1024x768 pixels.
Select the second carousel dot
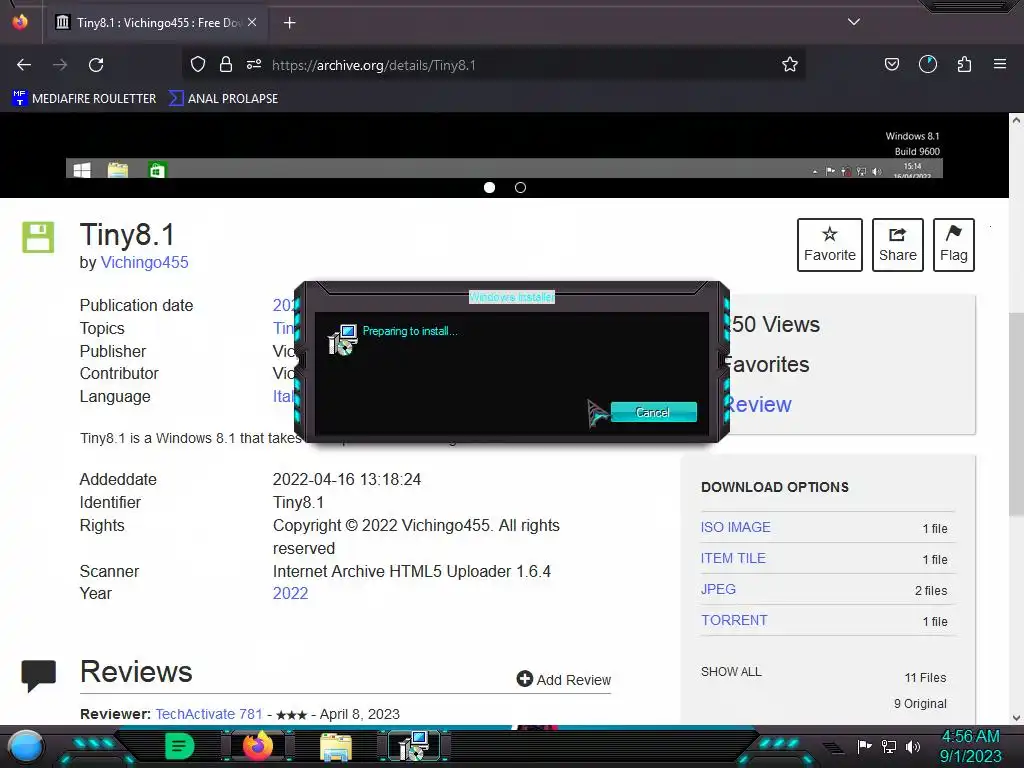pyautogui.click(x=520, y=187)
